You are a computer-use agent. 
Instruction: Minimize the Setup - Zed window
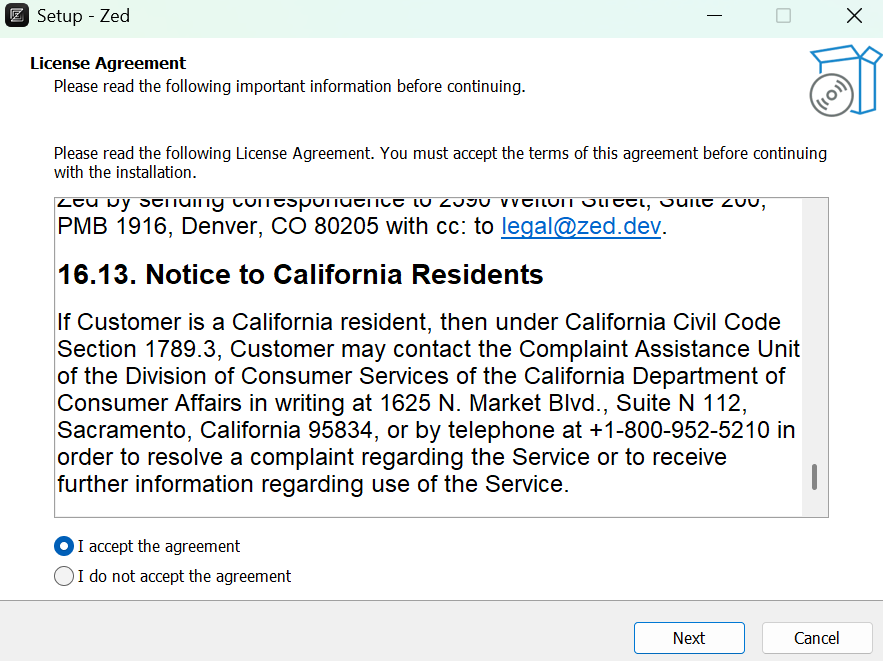click(x=714, y=16)
